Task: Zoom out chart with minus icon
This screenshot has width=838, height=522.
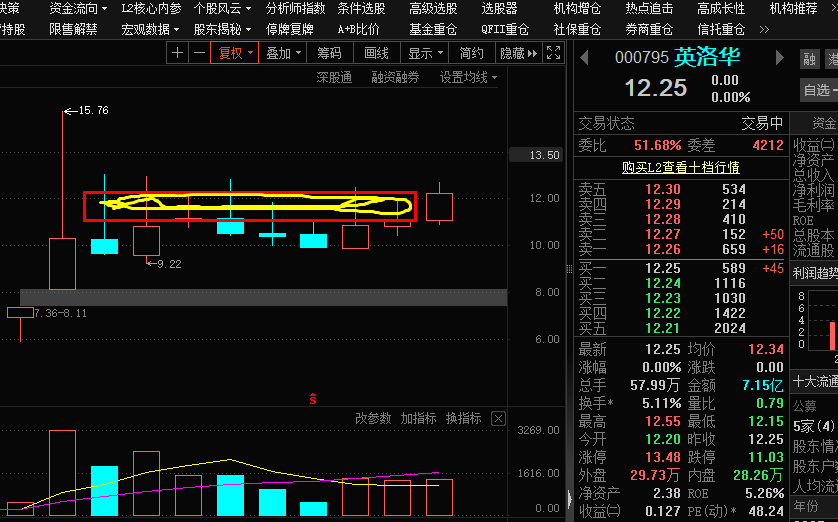Action: point(199,53)
